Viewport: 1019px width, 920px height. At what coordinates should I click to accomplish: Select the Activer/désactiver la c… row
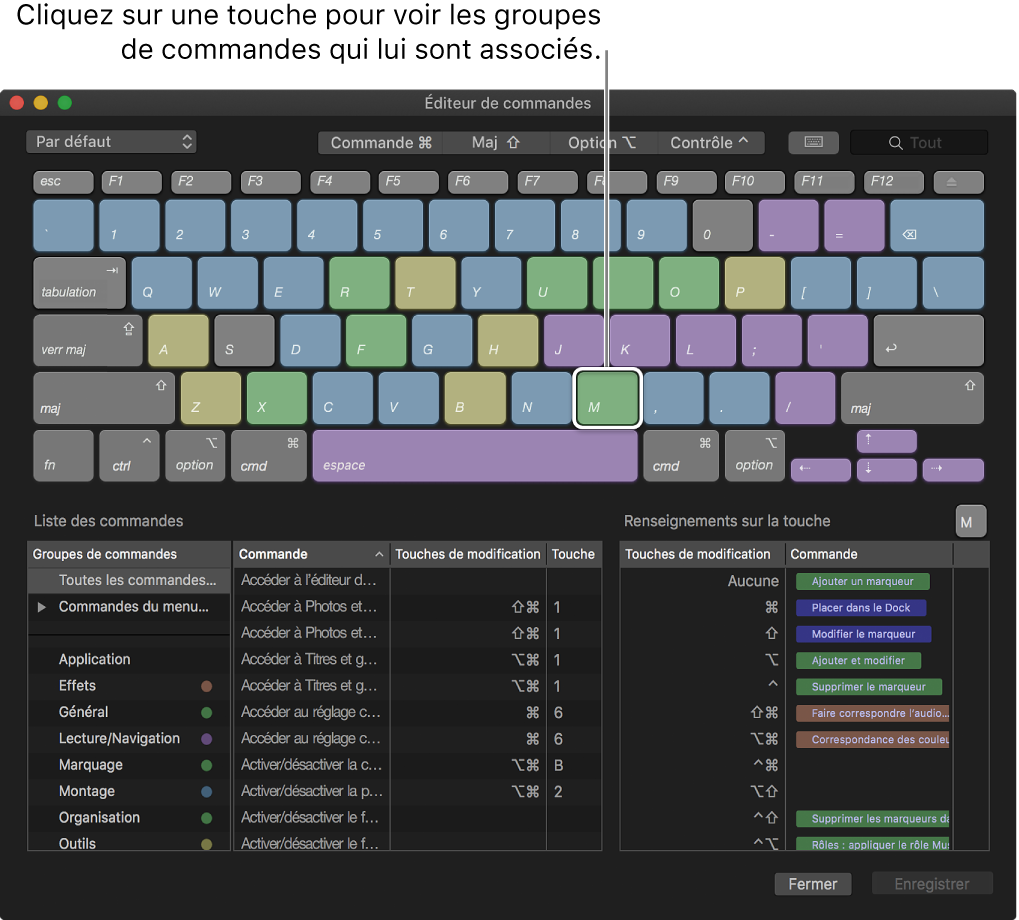417,765
